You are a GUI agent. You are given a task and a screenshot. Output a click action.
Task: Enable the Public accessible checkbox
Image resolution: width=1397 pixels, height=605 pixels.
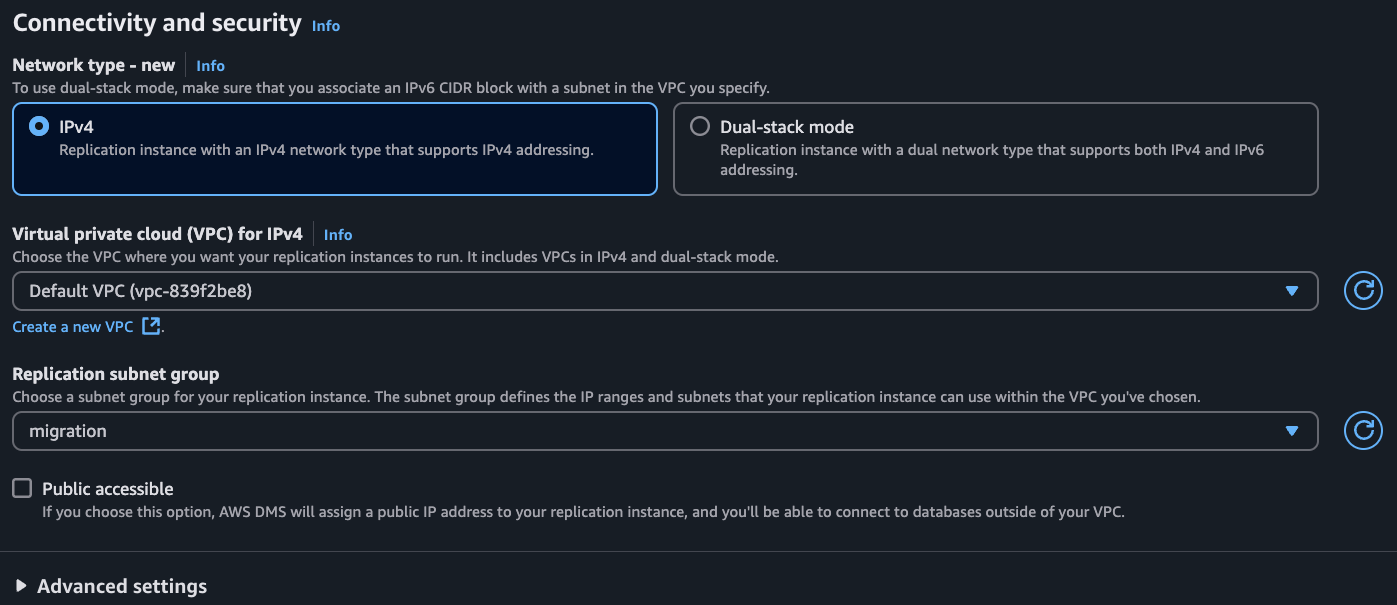click(x=22, y=488)
